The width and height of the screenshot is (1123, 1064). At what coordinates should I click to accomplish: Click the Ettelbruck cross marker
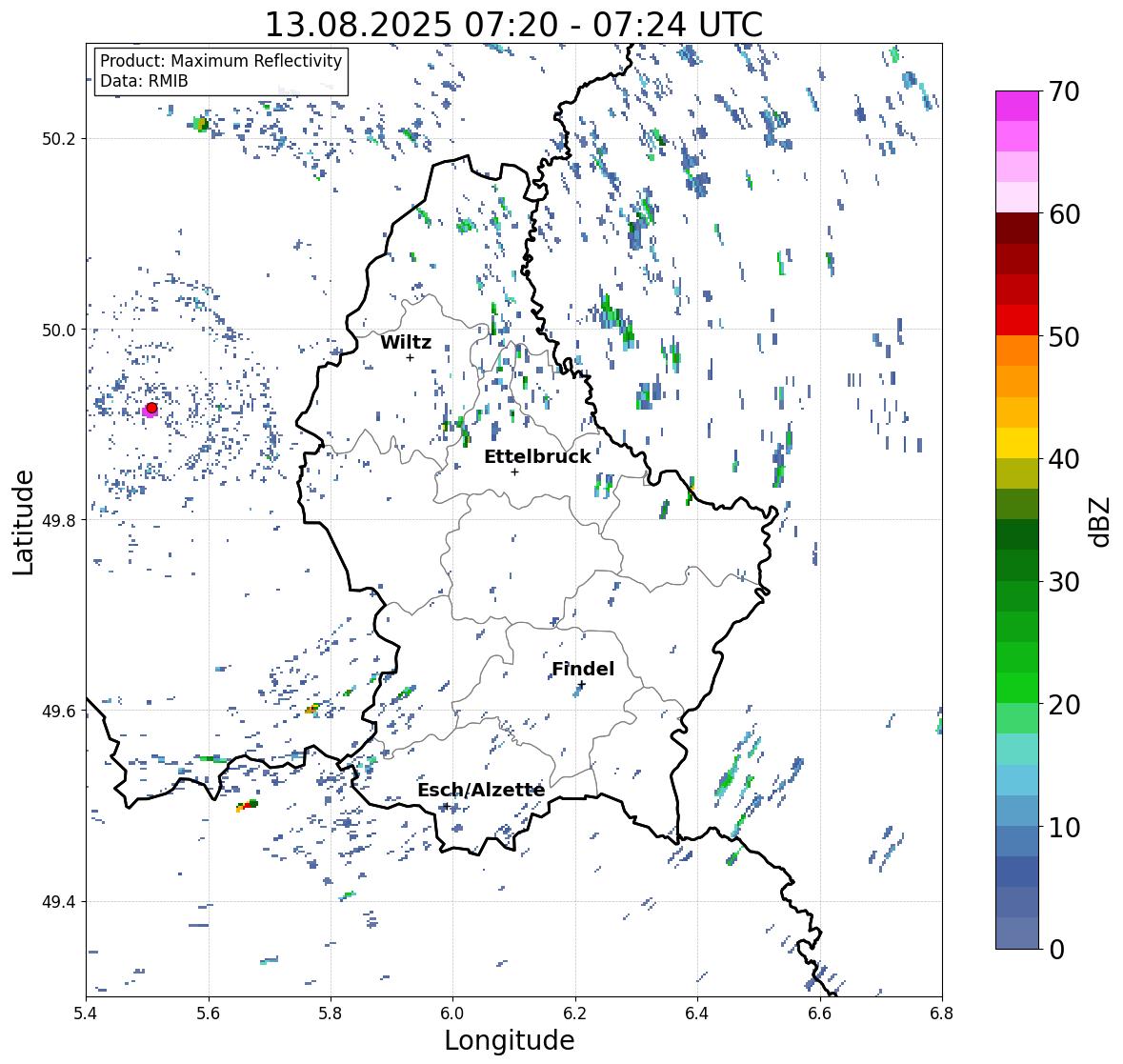(x=514, y=472)
